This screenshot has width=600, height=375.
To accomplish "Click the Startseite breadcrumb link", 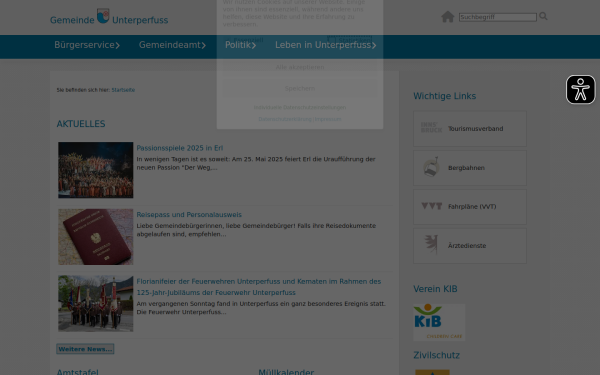I will coord(123,90).
